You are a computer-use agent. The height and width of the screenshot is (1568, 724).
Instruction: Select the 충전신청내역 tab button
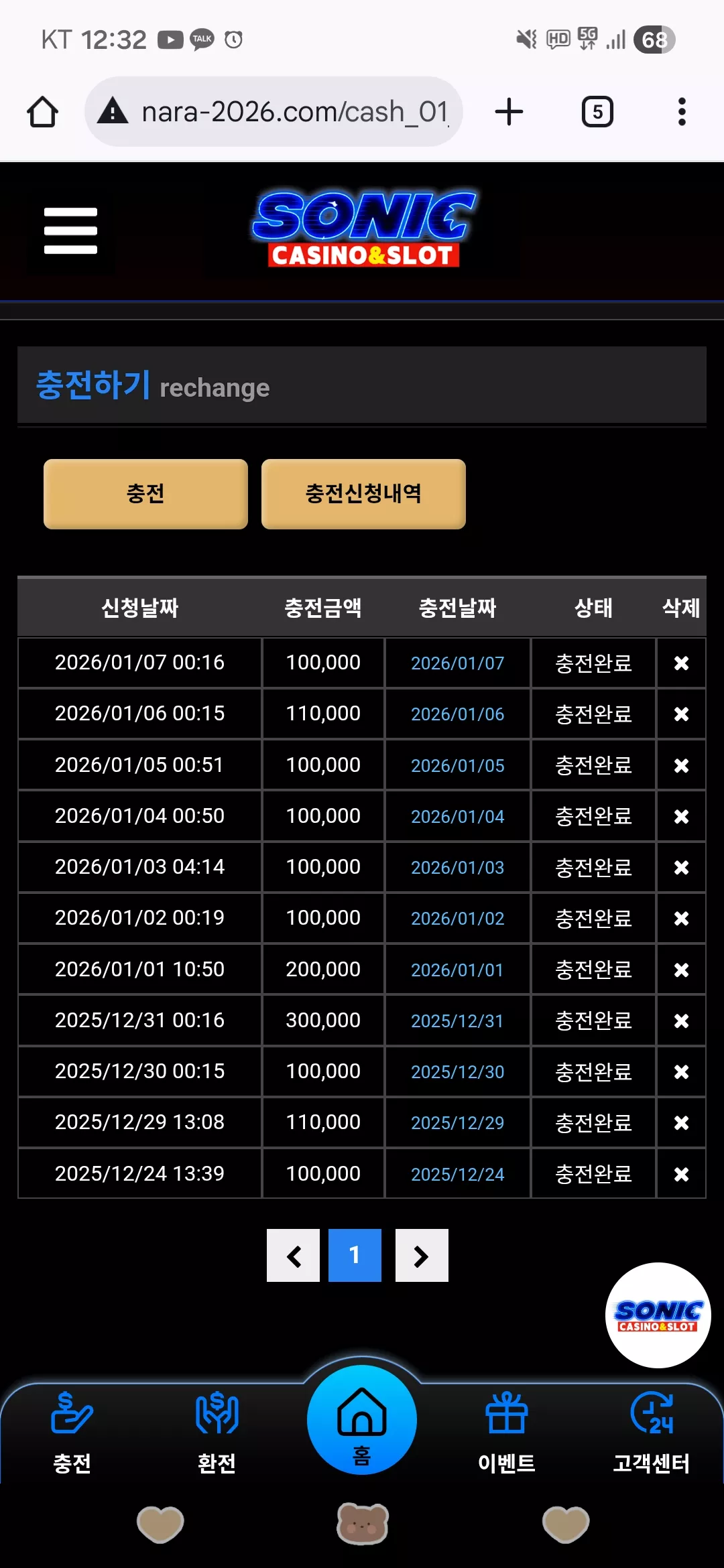tap(363, 494)
